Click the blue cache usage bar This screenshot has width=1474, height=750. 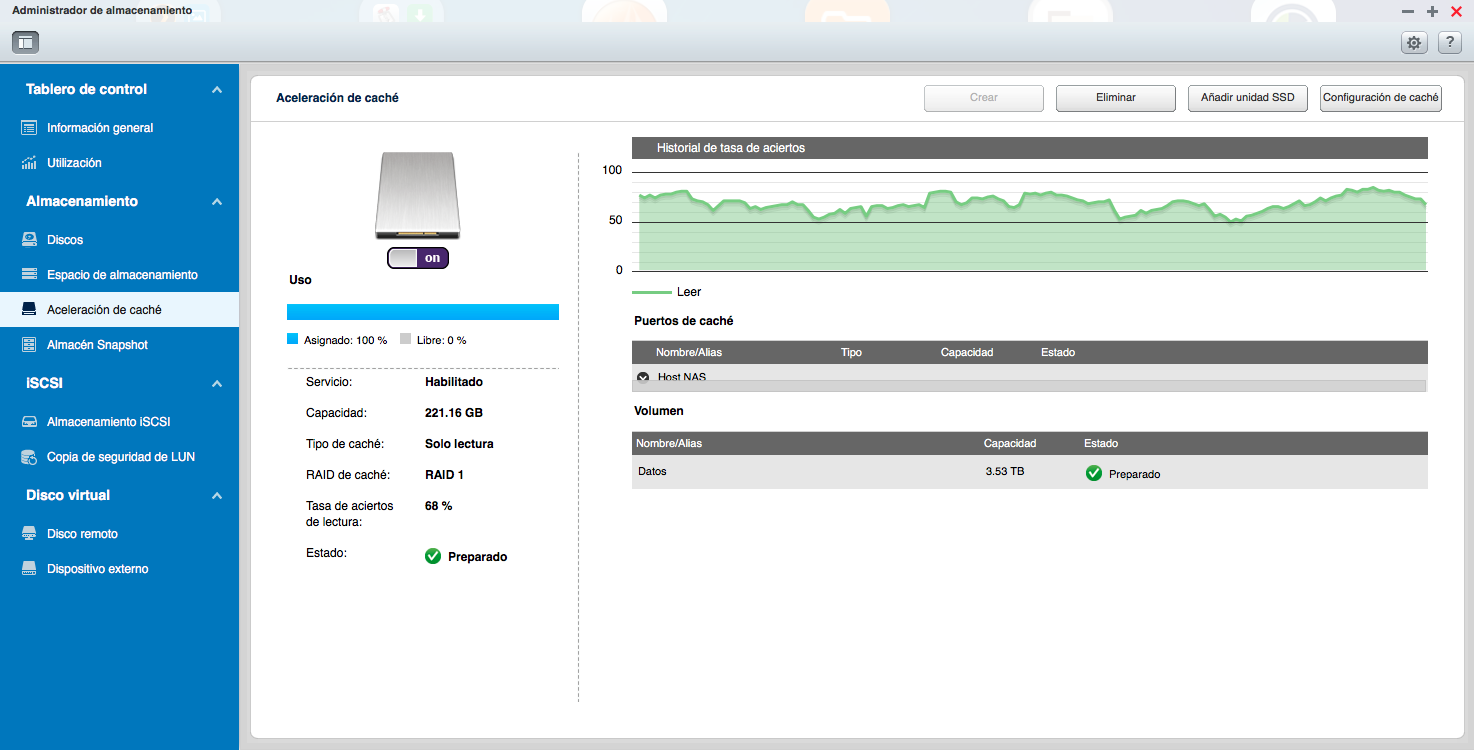[x=422, y=312]
